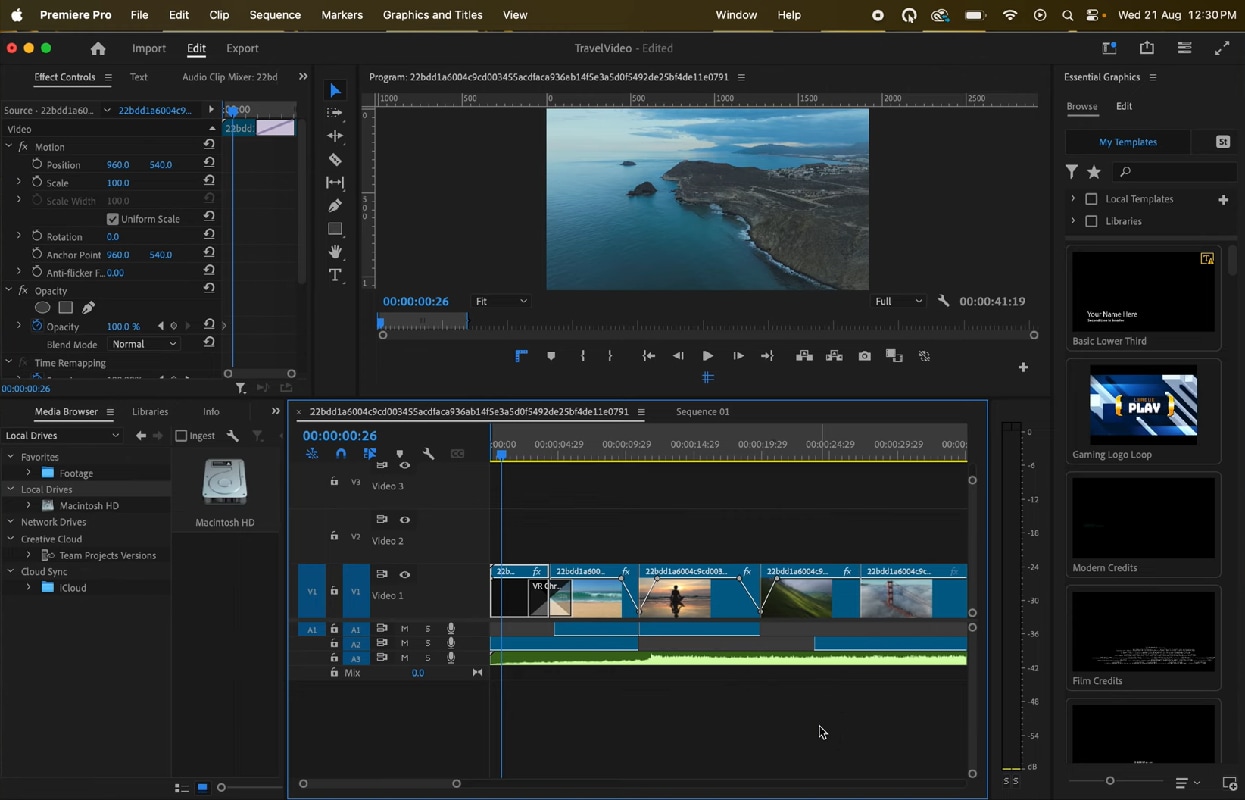Select the Gaming Logo Loop template thumbnail
Screen dimensions: 1245x800
click(1143, 405)
